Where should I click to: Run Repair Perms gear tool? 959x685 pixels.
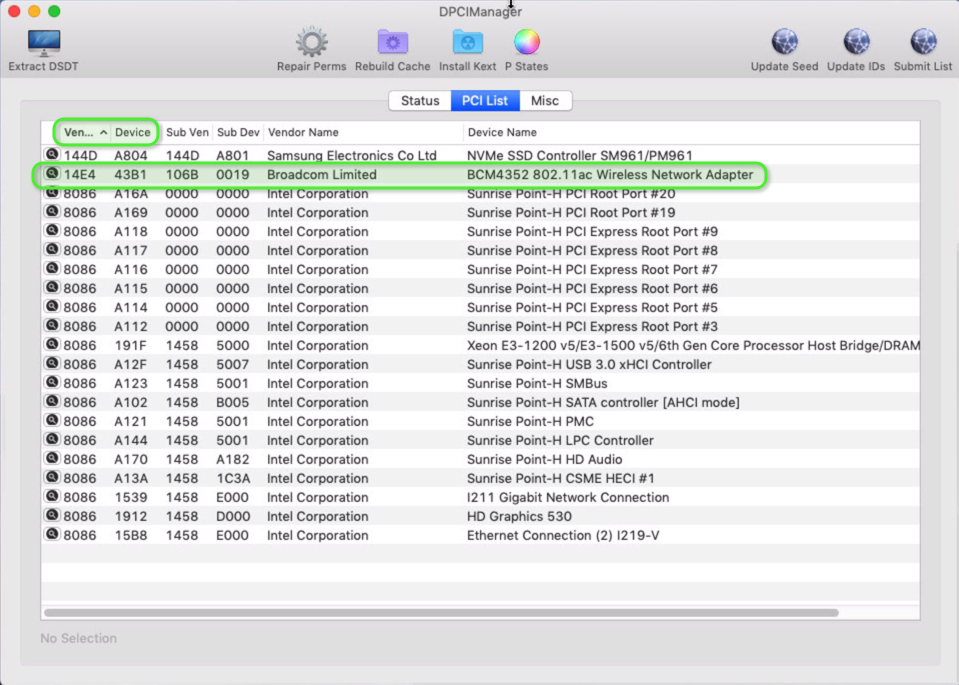pos(311,43)
